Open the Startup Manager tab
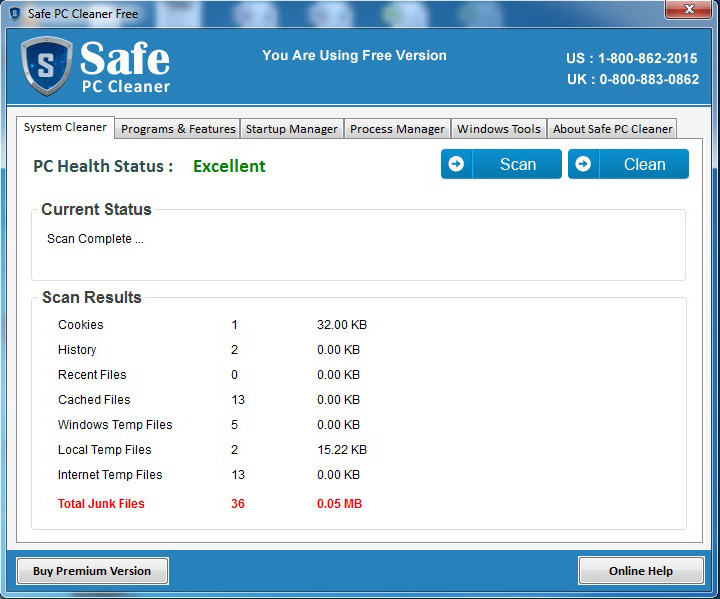This screenshot has width=720, height=599. (x=292, y=129)
